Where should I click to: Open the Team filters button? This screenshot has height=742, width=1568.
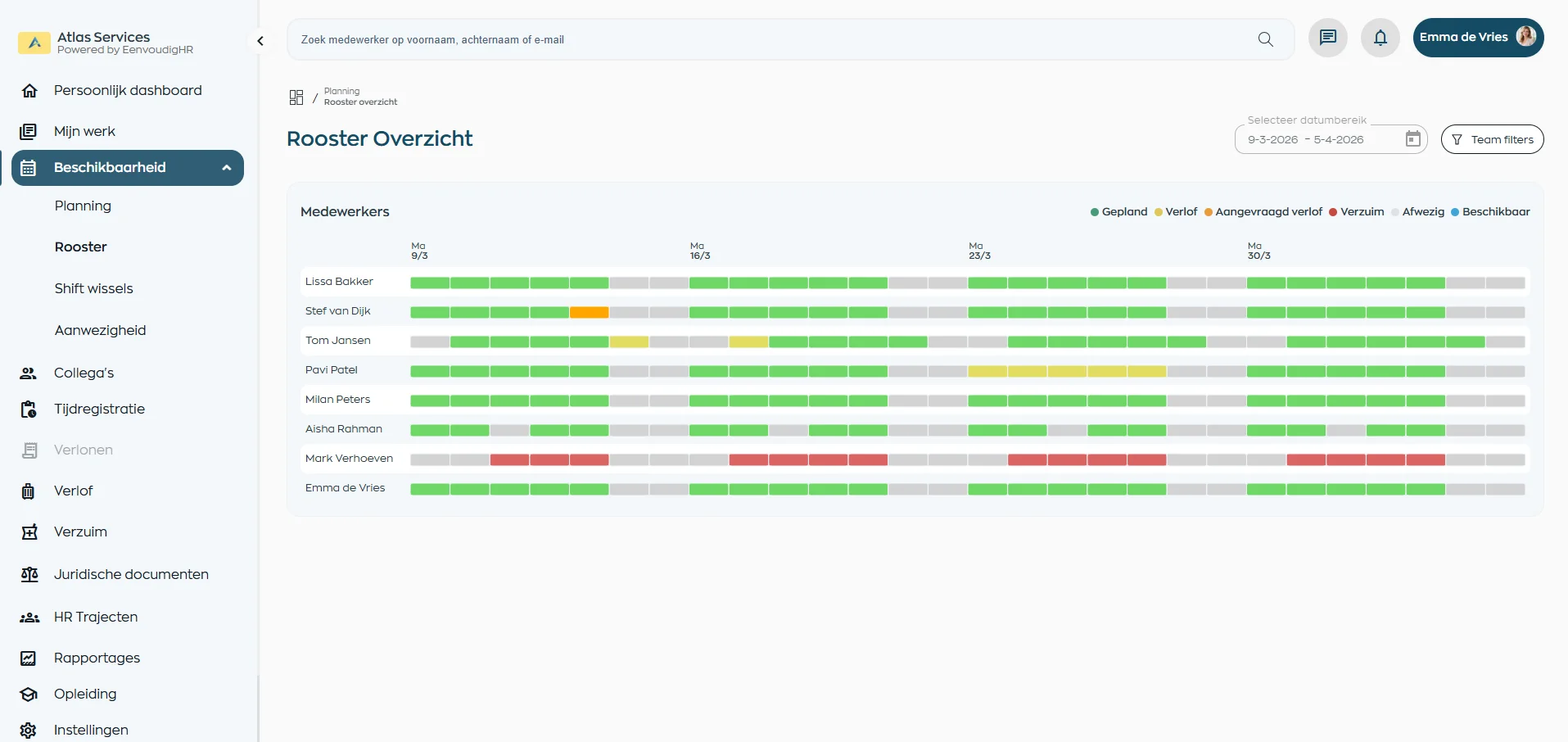1492,139
